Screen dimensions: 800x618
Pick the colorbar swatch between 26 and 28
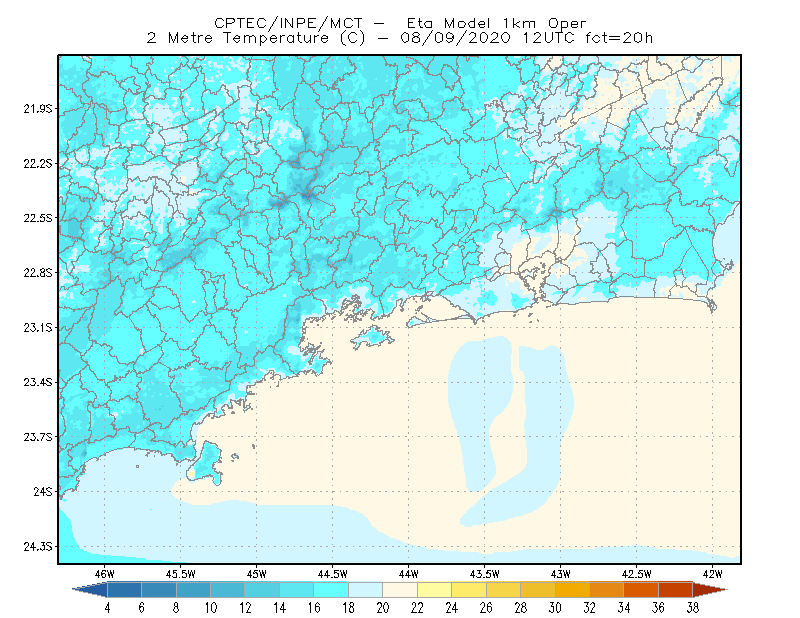[504, 589]
